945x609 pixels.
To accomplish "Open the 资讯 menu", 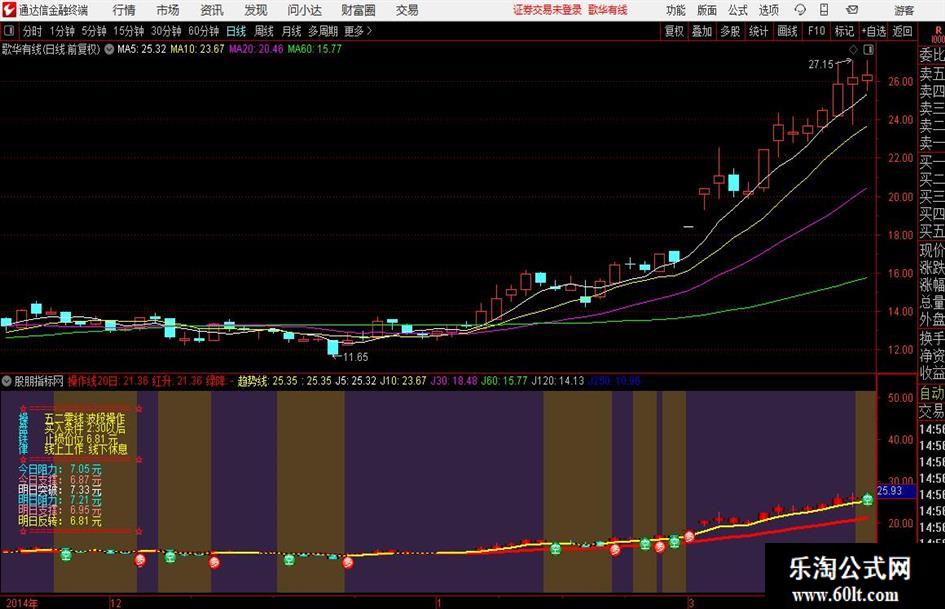I will [x=212, y=10].
